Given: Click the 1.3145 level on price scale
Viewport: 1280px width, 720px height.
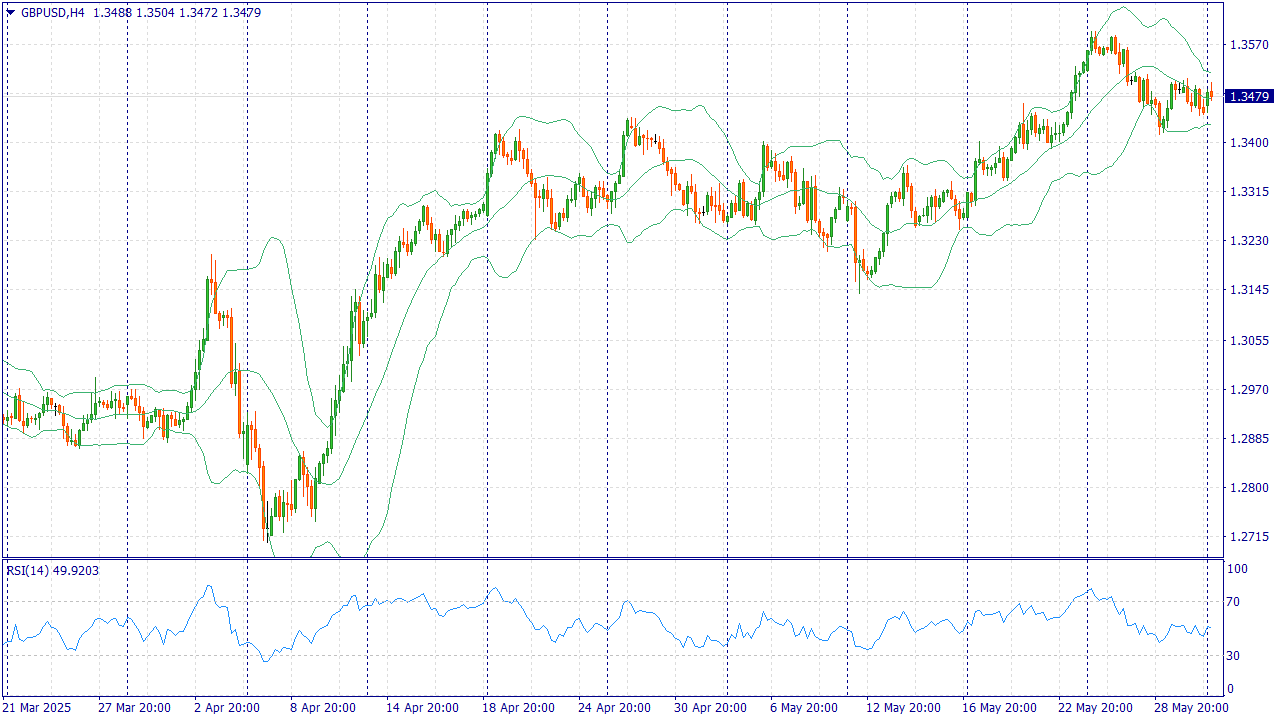Looking at the screenshot, I should (1250, 291).
